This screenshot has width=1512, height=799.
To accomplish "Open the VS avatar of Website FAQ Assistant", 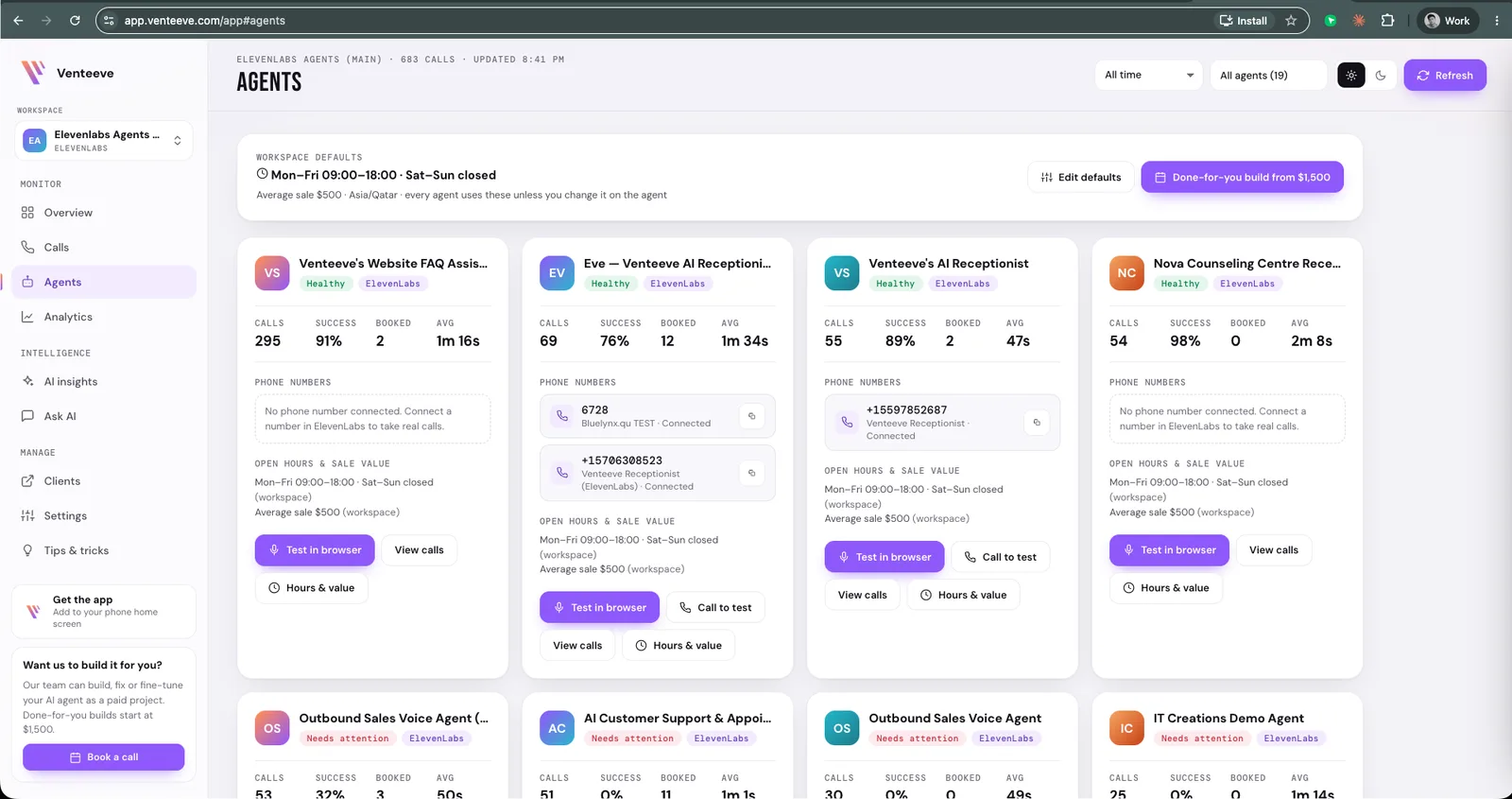I will [272, 273].
